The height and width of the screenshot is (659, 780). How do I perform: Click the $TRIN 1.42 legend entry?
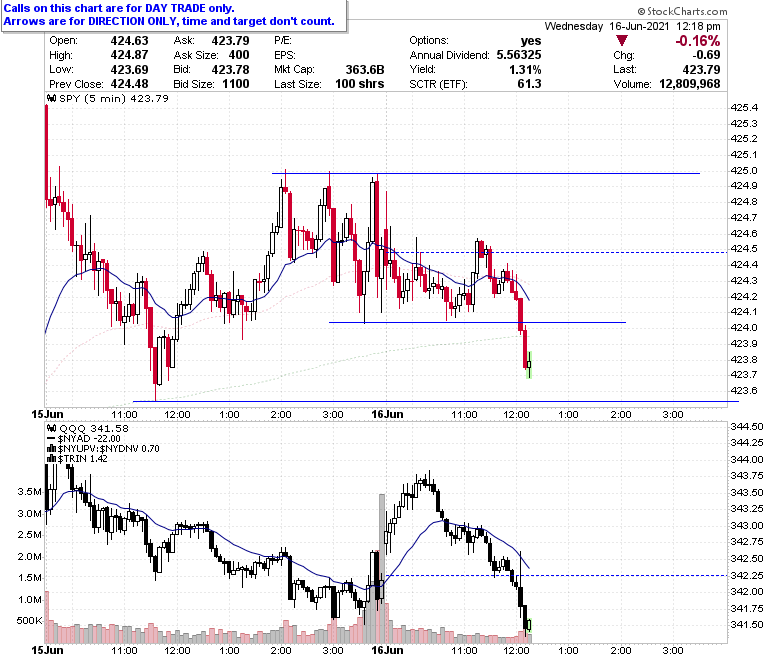pos(77,459)
